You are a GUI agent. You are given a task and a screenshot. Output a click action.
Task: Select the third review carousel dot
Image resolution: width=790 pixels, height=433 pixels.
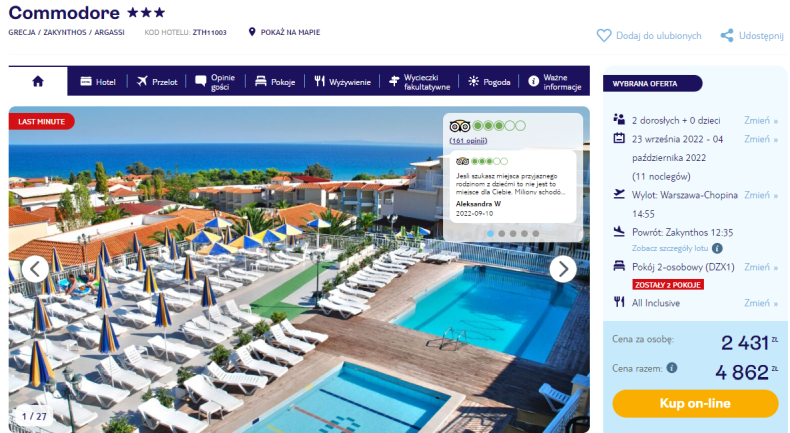[x=513, y=233]
